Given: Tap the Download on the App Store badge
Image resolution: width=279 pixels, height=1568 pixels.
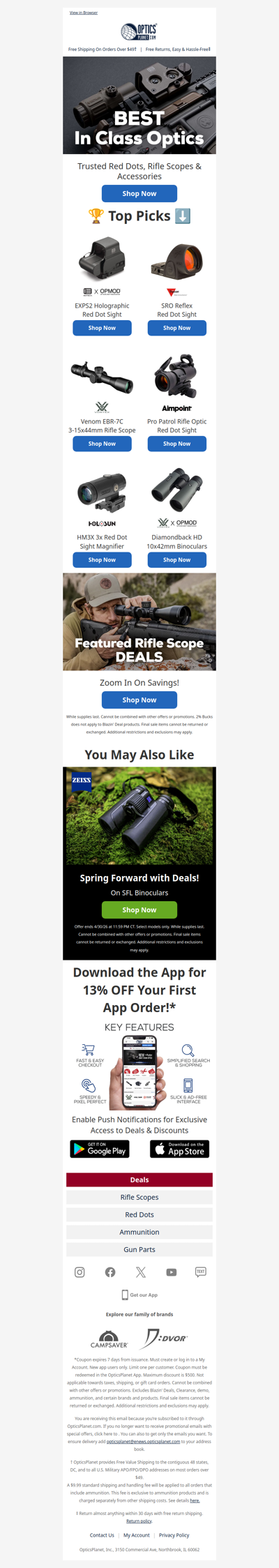Looking at the screenshot, I should tap(179, 1149).
